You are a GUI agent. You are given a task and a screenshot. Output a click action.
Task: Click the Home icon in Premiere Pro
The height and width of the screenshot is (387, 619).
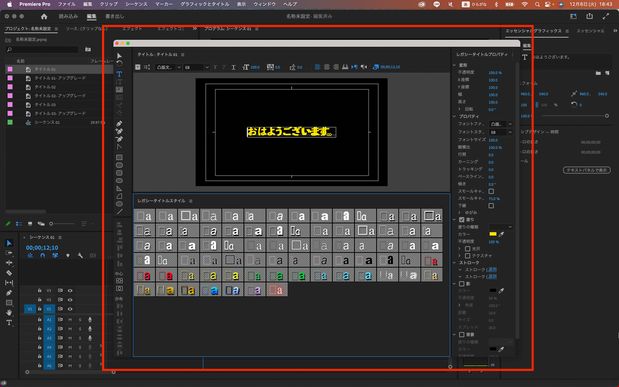point(44,17)
